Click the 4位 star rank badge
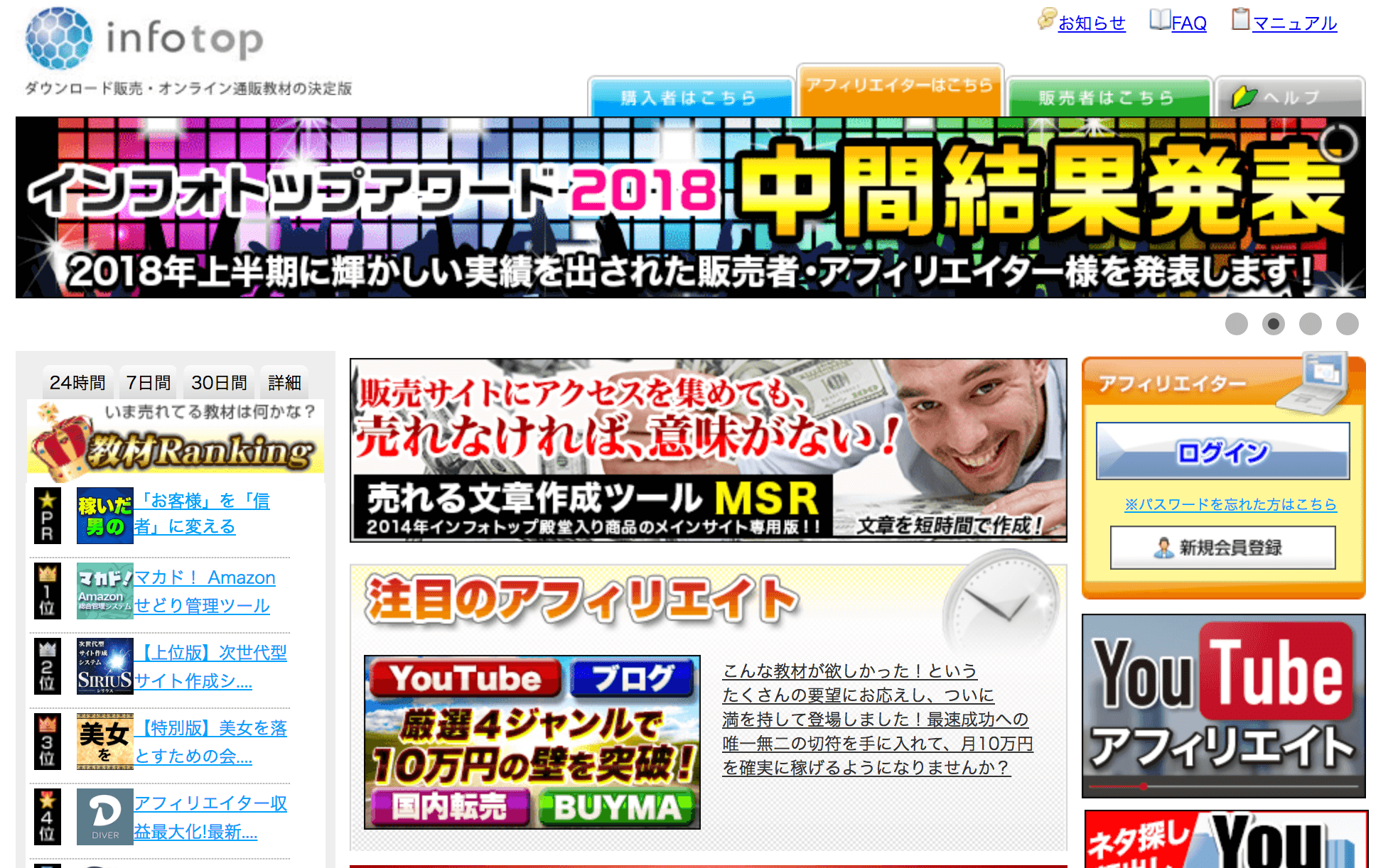 (x=48, y=817)
